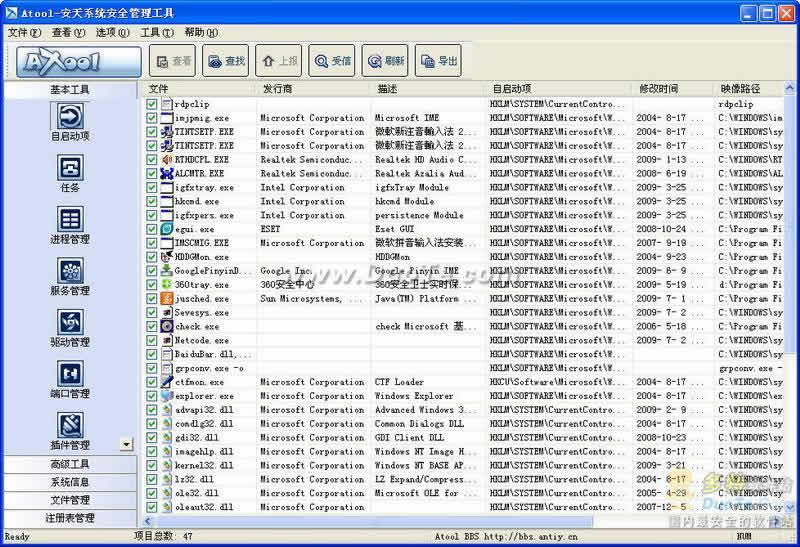Open the 工具(T) menu
The width and height of the screenshot is (800, 547).
click(x=157, y=33)
